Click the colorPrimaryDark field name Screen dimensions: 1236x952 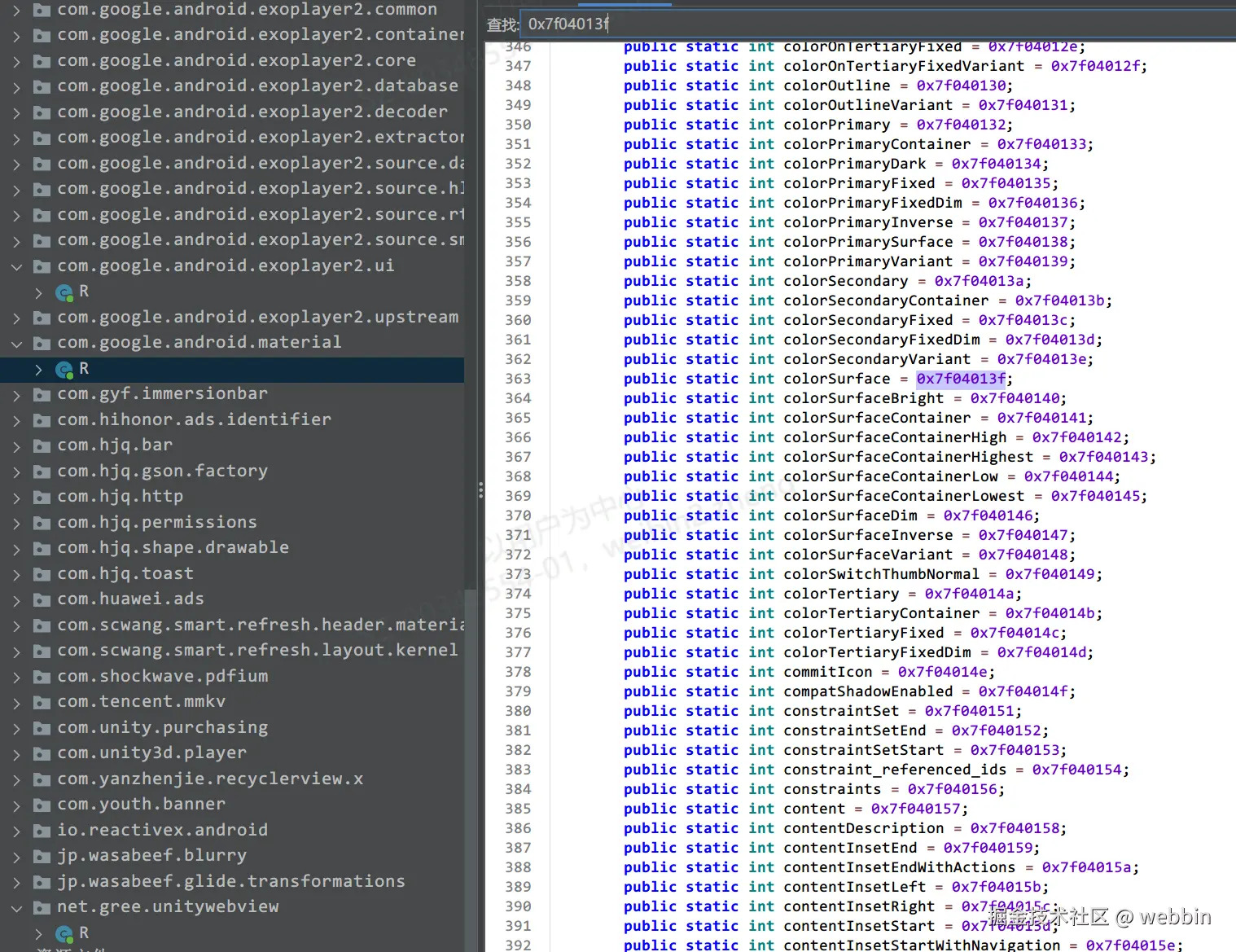click(855, 164)
